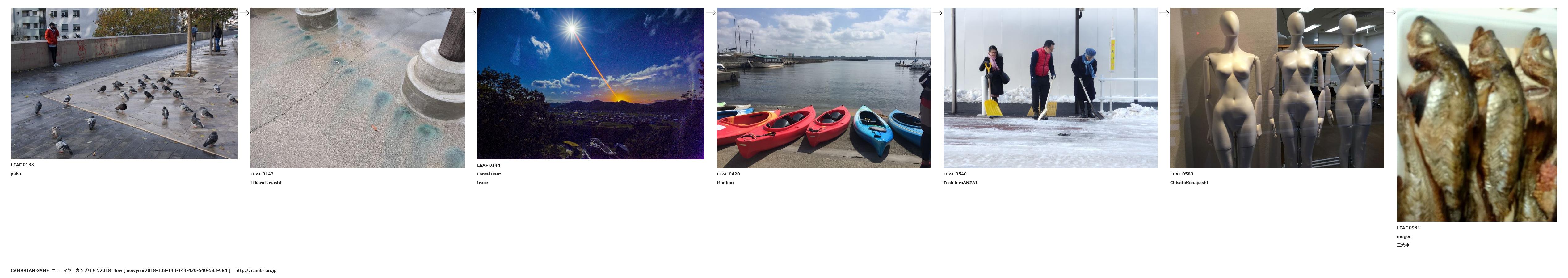Click the arrow after the sunset photo
1568x278 pixels.
[710, 13]
